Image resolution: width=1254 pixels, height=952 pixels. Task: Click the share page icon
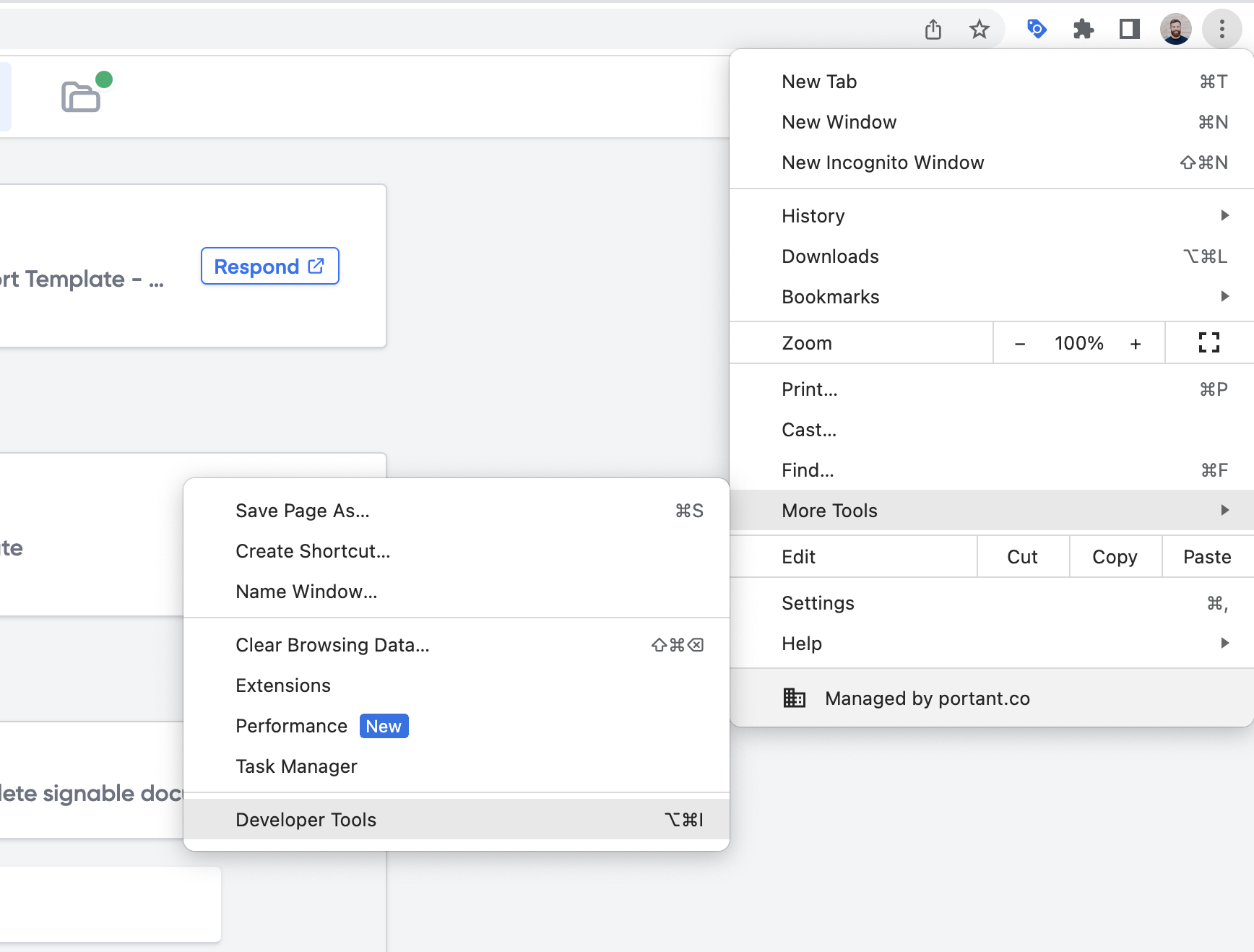pos(933,30)
